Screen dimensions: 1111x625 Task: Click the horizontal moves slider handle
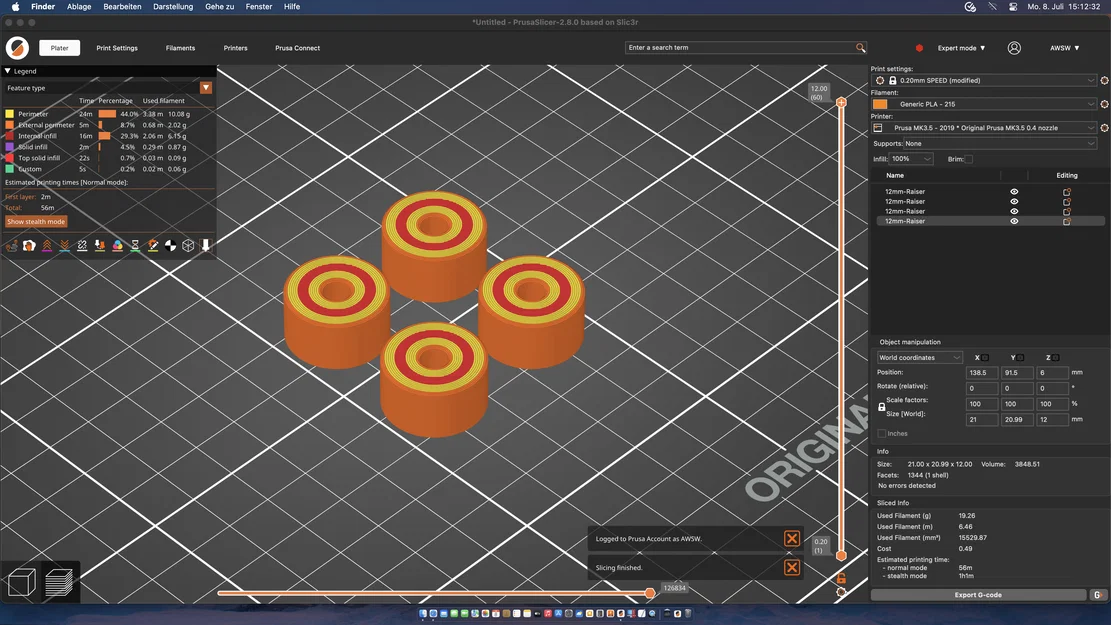(650, 593)
